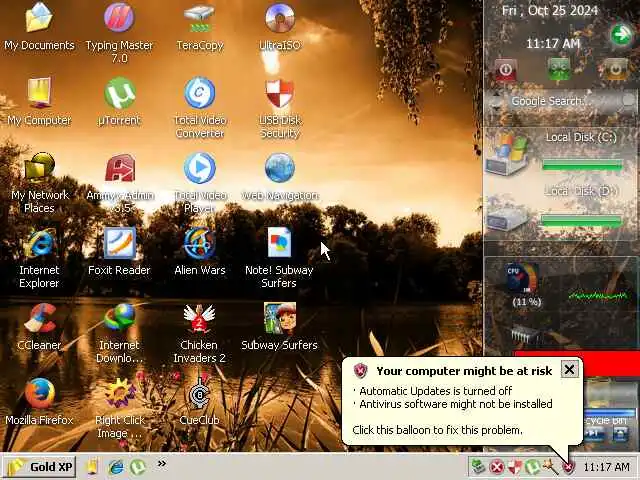Click the Security Center alert tray icon
Screen dimensions: 640x480
tap(568, 467)
